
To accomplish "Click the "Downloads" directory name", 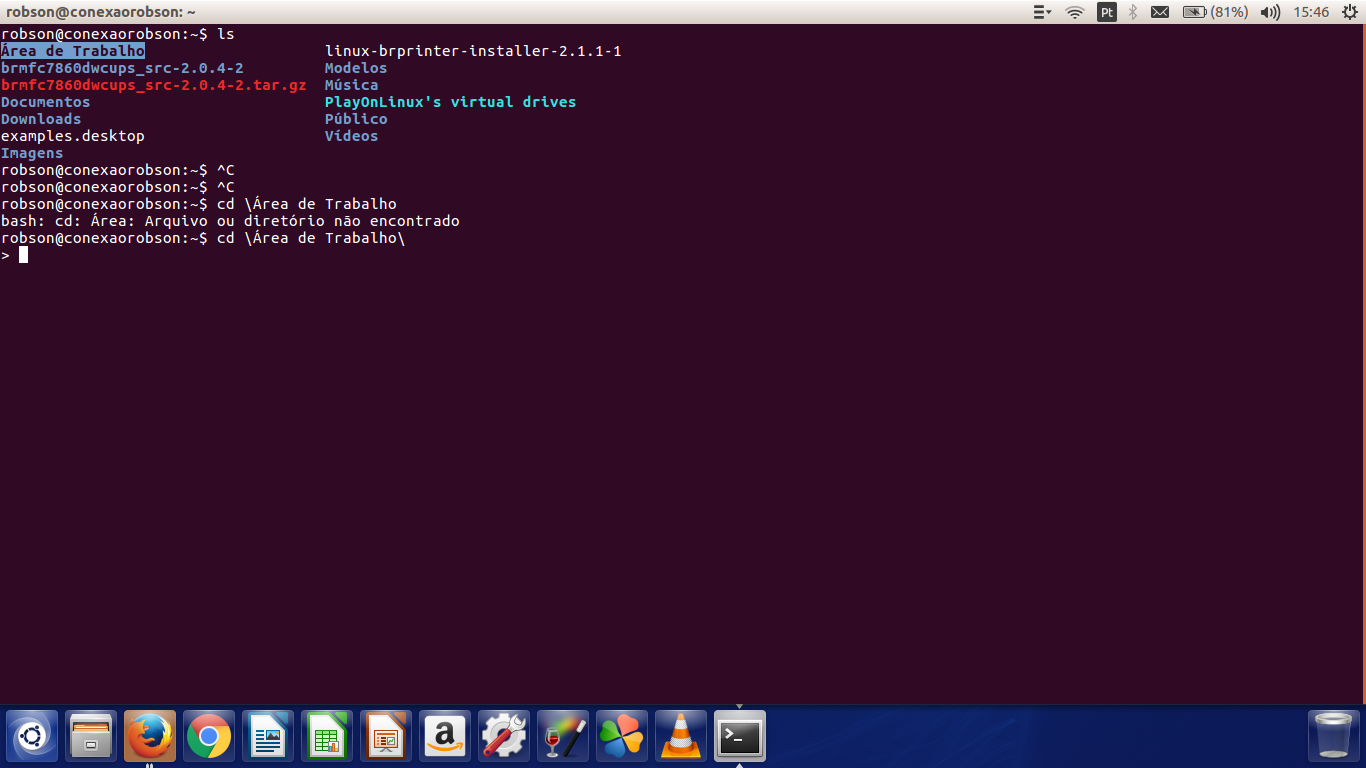I will [x=41, y=119].
